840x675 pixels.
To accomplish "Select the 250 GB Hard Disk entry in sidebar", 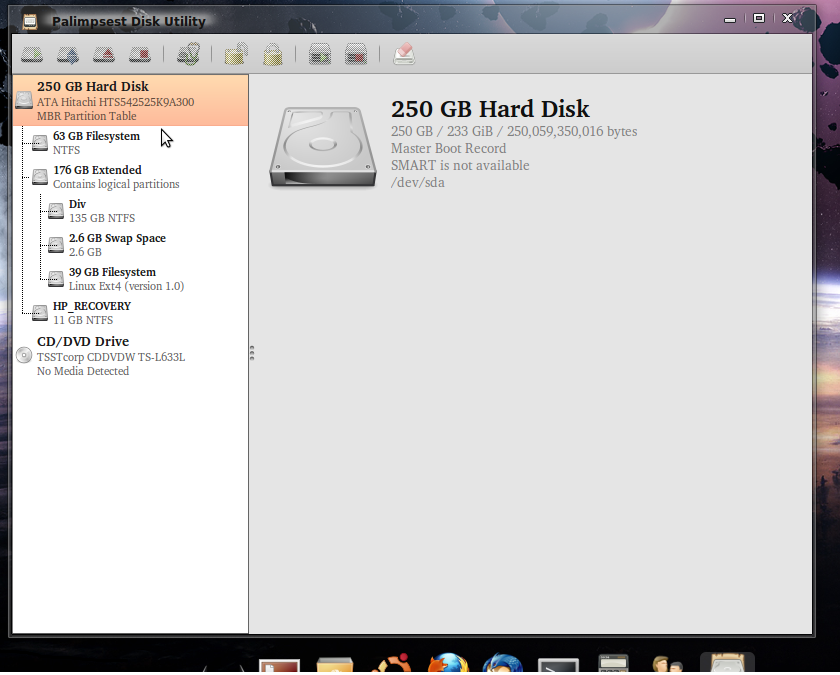I will (x=130, y=101).
